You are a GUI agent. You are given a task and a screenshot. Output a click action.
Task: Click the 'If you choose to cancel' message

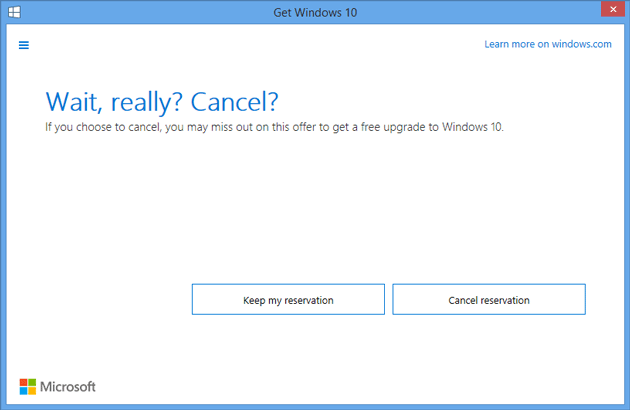[274, 127]
